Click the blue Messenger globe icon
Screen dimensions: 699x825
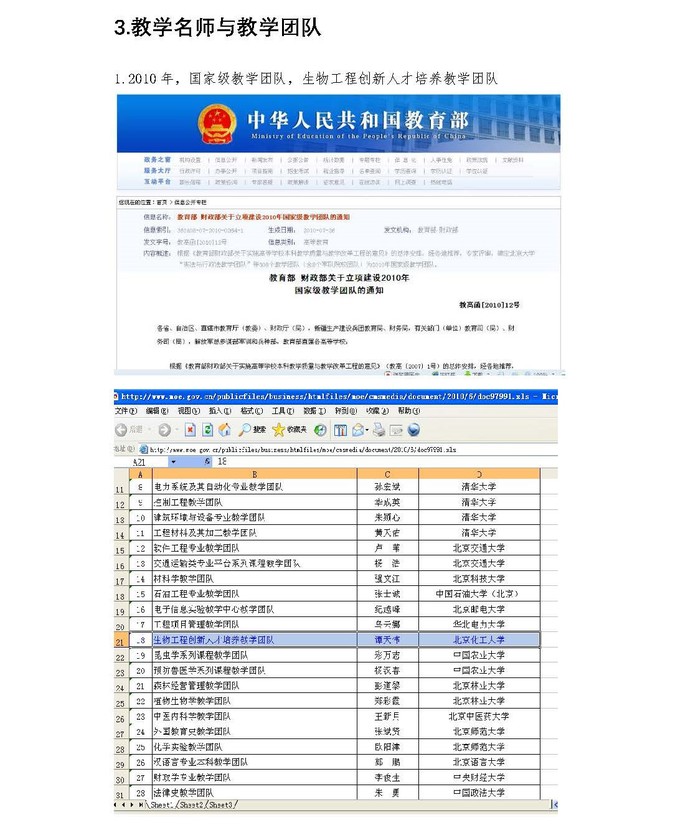(414, 430)
